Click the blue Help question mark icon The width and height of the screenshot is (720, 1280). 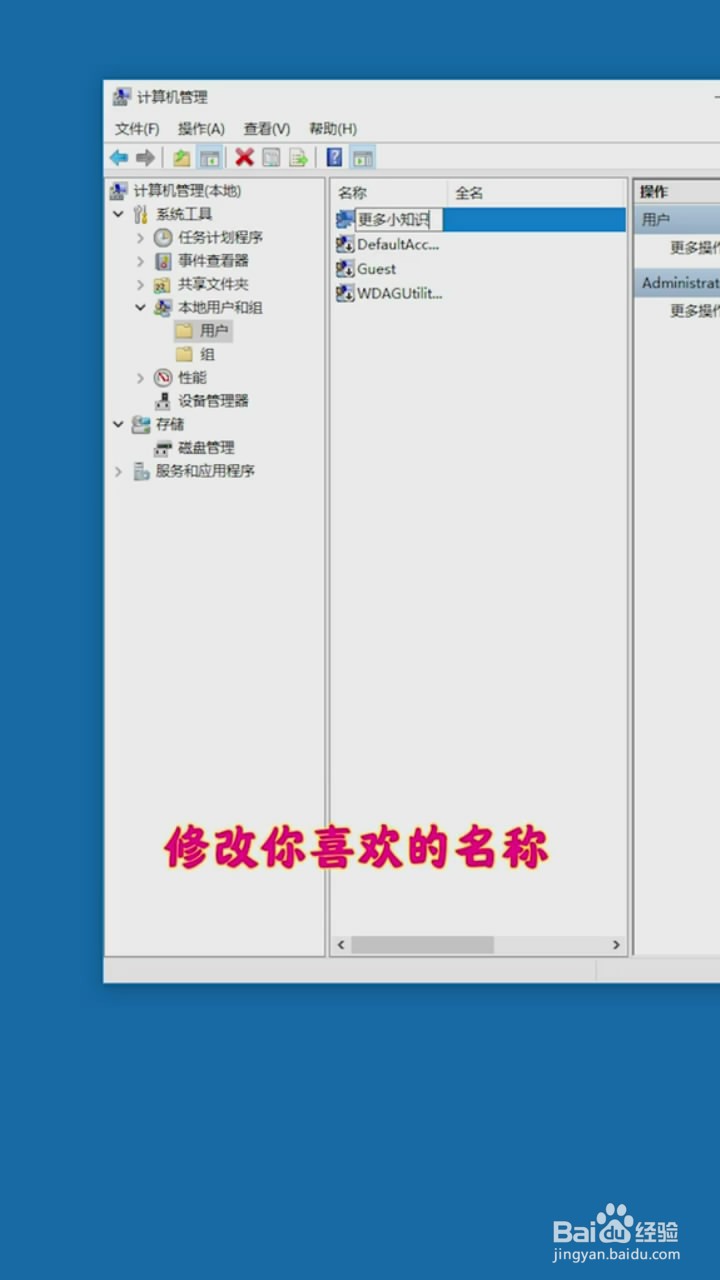click(335, 157)
